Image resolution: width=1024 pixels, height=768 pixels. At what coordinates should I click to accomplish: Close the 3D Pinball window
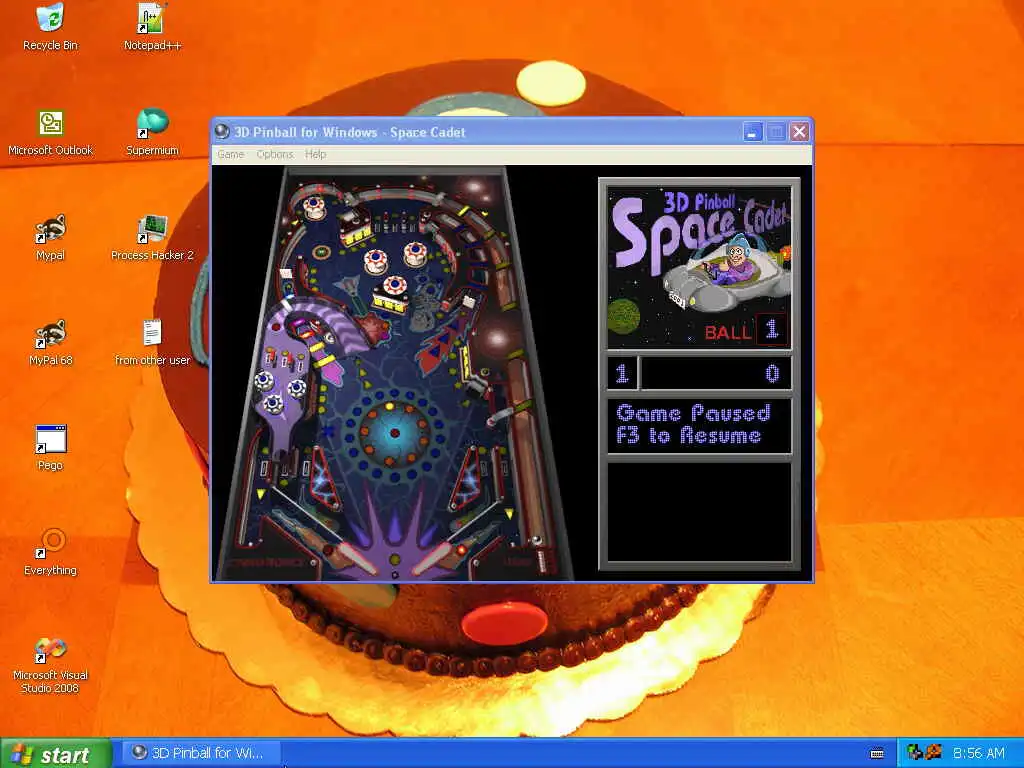pyautogui.click(x=799, y=132)
